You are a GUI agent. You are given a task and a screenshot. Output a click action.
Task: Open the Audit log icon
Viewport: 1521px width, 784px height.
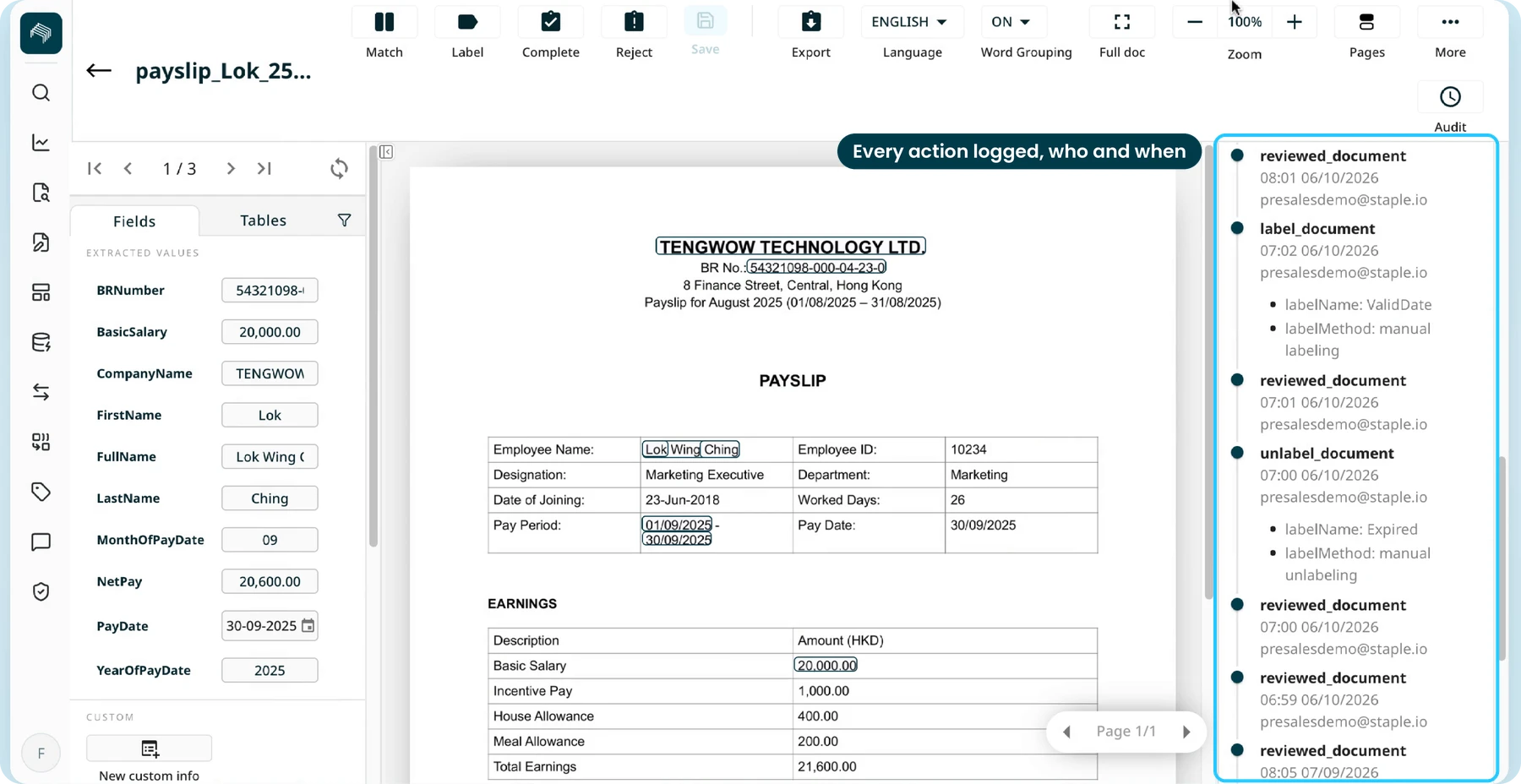point(1450,97)
